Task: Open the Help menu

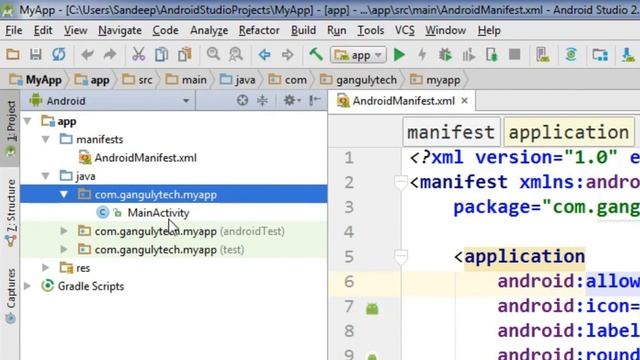Action: tap(489, 31)
